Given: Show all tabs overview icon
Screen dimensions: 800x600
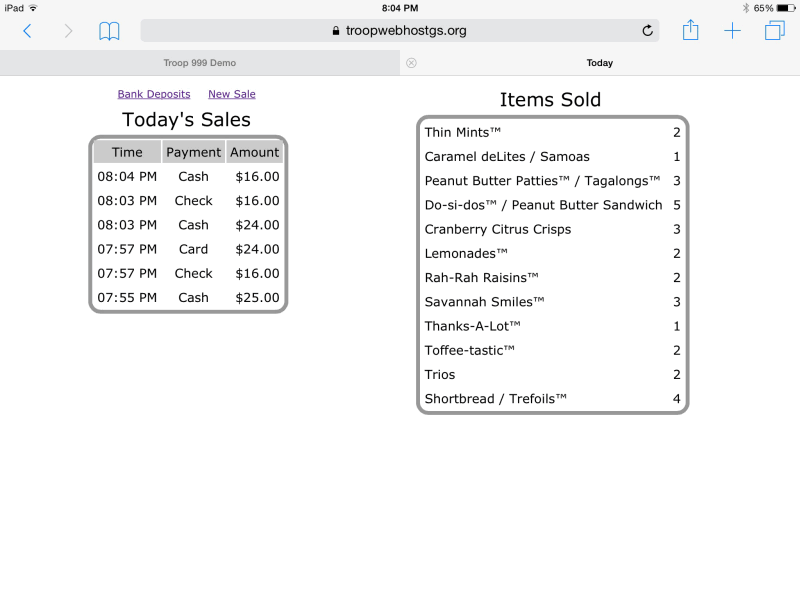Looking at the screenshot, I should point(774,30).
